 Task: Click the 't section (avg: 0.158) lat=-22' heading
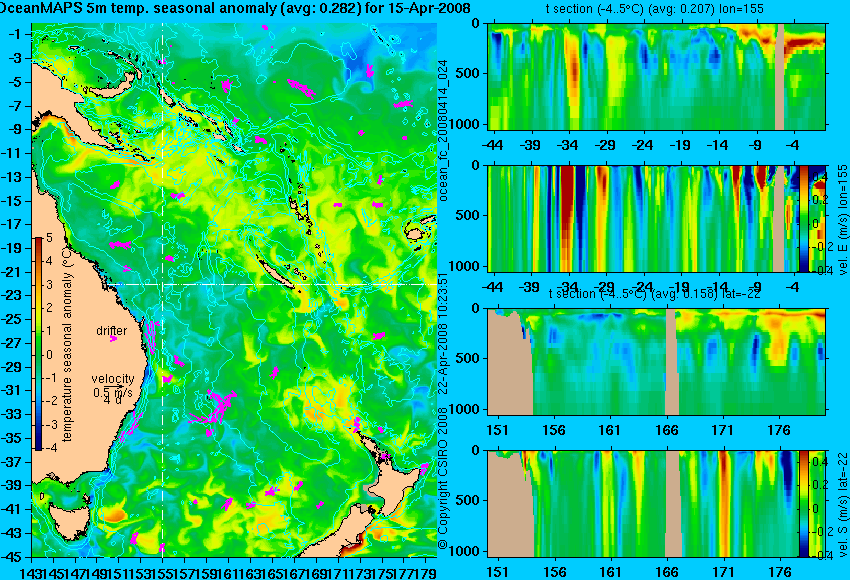(655, 294)
